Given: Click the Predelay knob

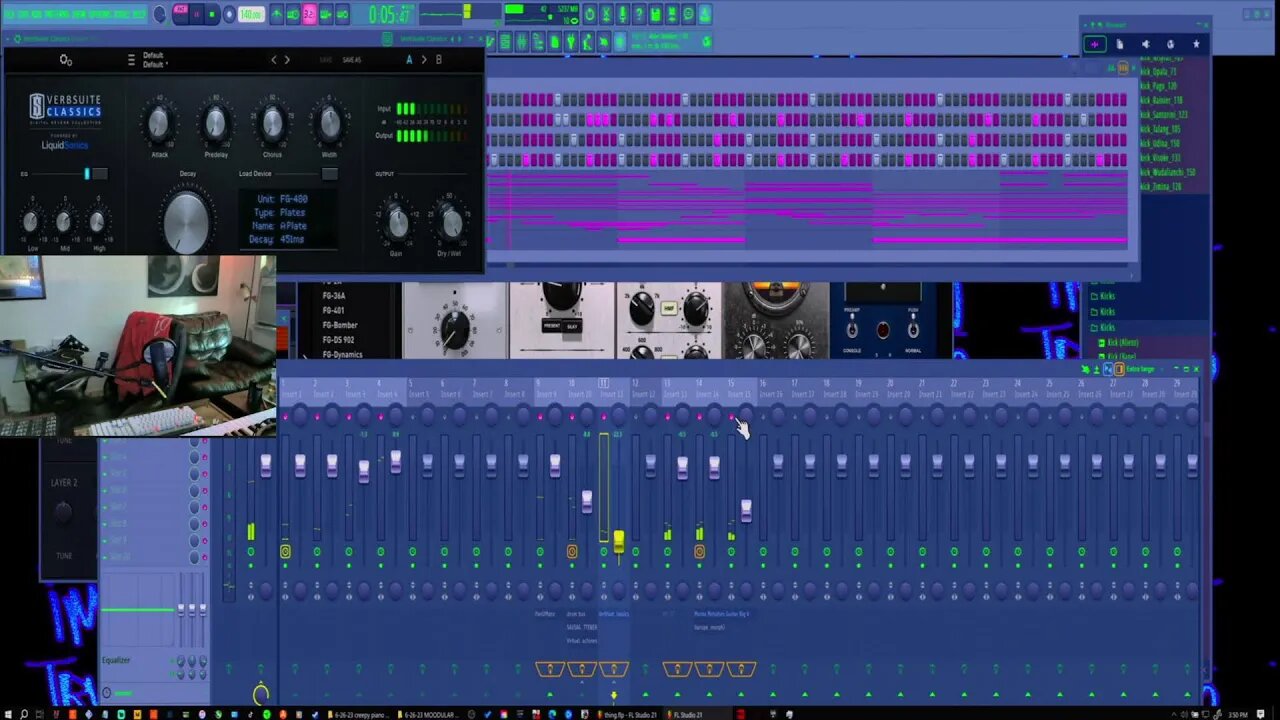Looking at the screenshot, I should tap(216, 124).
